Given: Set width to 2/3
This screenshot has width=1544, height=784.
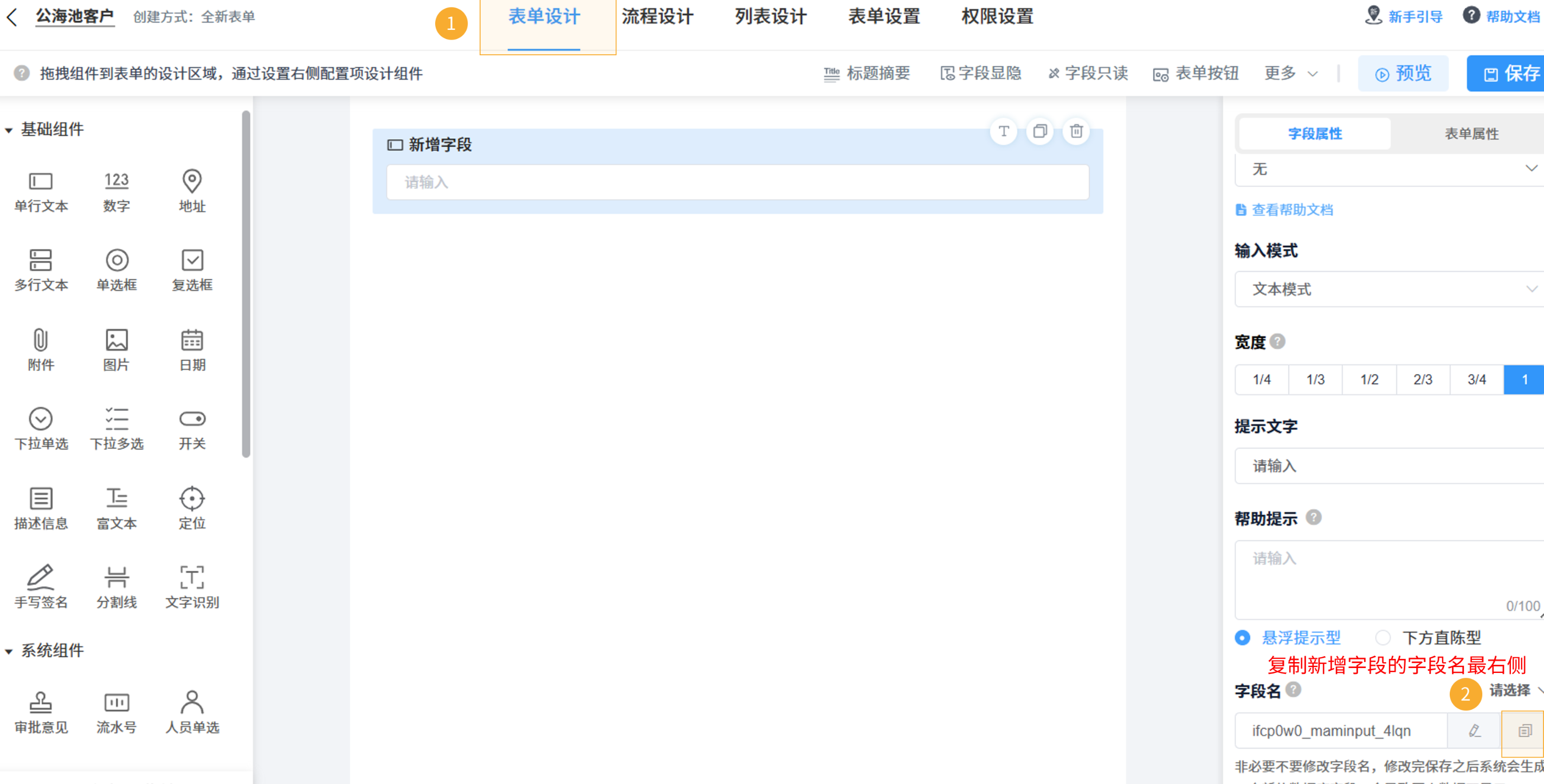Looking at the screenshot, I should [x=1423, y=379].
